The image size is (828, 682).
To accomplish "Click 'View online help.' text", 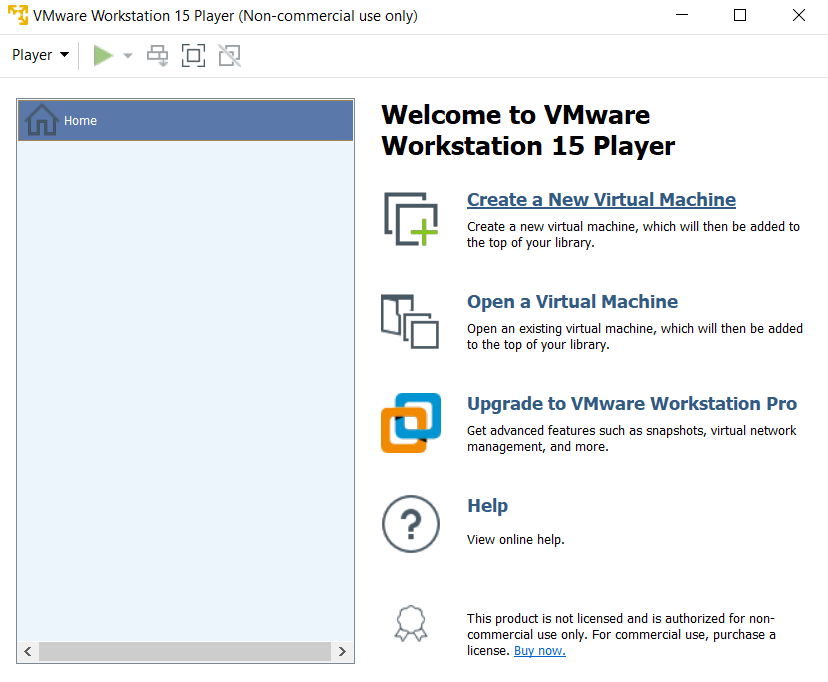I will [515, 539].
